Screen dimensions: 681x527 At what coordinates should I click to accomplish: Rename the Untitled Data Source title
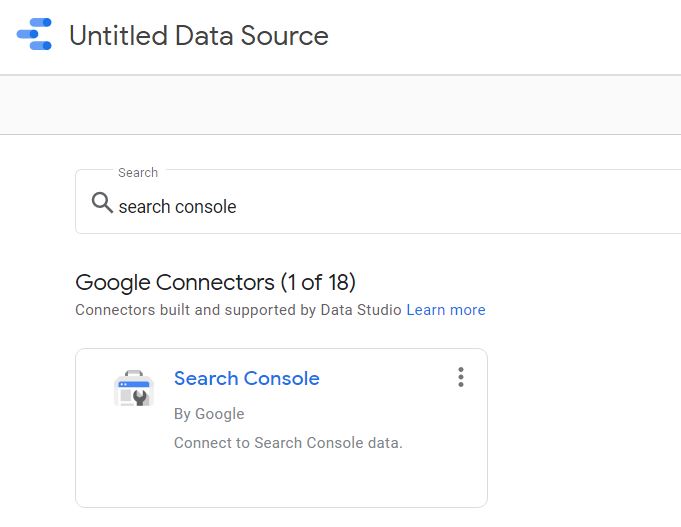(x=199, y=35)
